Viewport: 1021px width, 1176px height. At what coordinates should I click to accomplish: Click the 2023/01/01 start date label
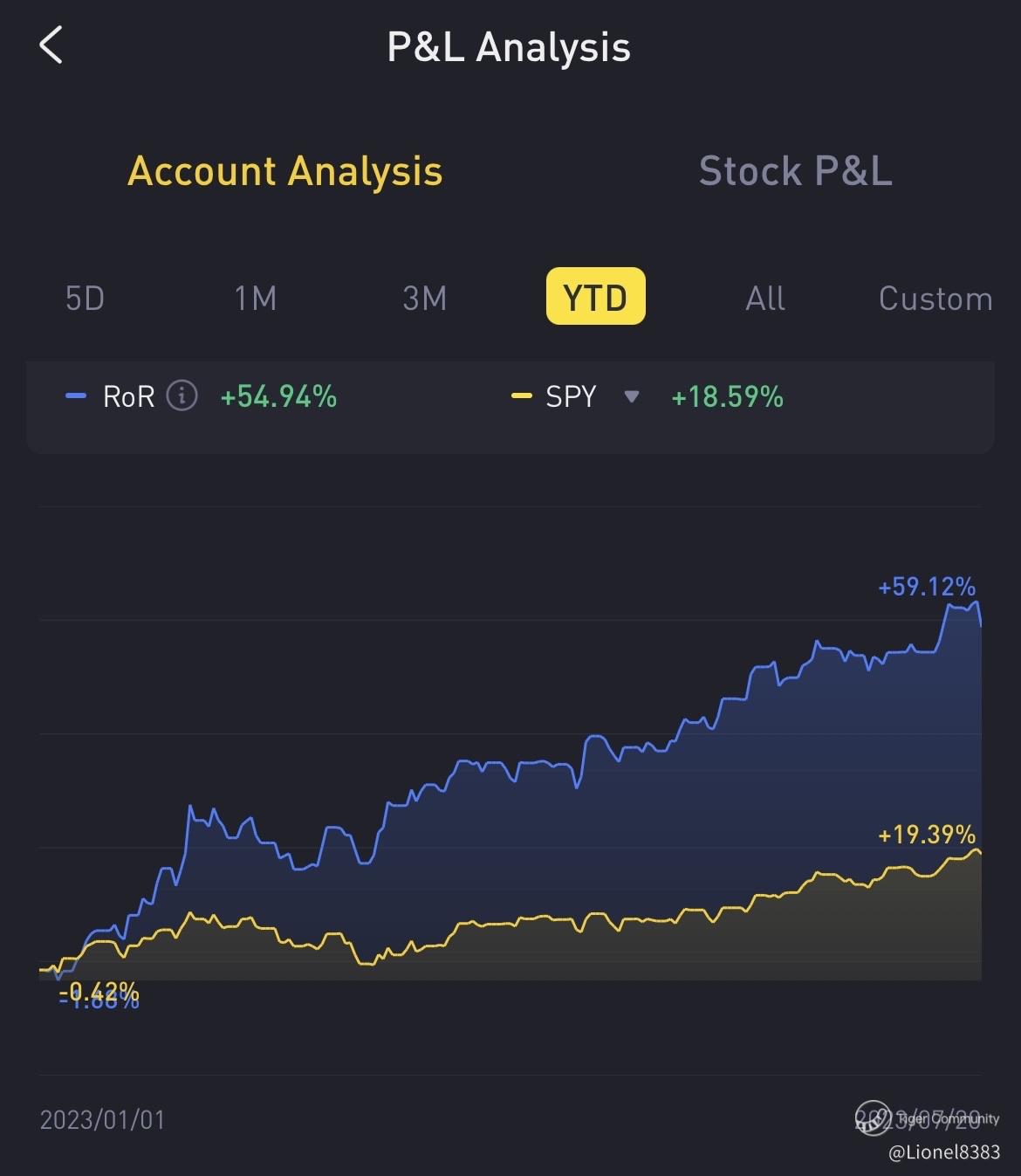tap(102, 1119)
